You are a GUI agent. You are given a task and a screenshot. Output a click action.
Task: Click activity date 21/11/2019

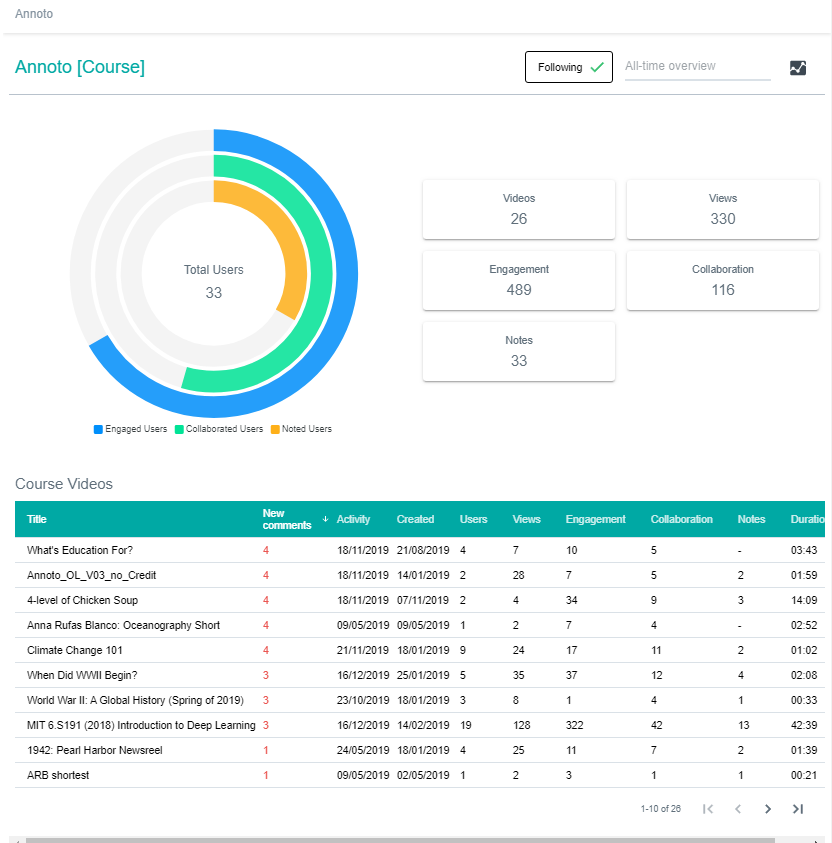click(x=363, y=650)
